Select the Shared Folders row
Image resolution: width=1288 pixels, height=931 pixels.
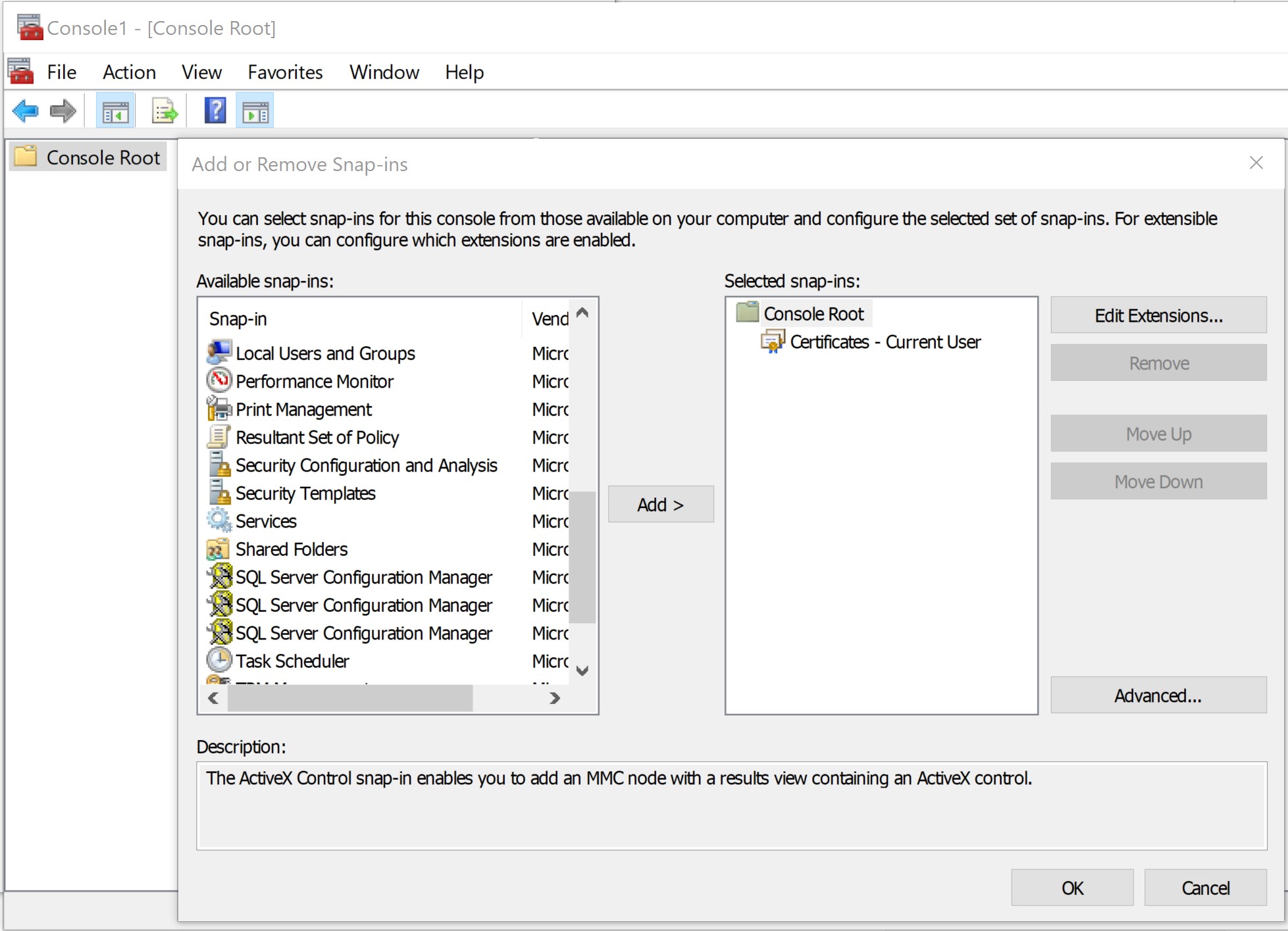[385, 549]
